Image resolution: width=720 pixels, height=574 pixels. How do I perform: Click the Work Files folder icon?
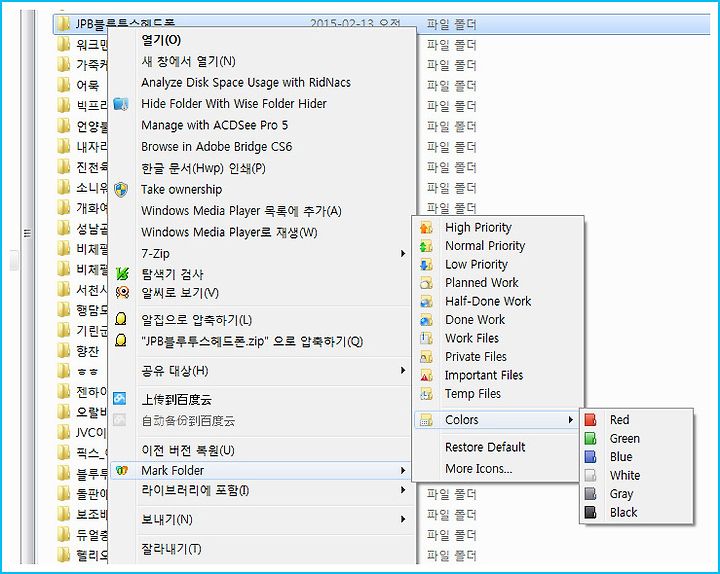pyautogui.click(x=426, y=338)
